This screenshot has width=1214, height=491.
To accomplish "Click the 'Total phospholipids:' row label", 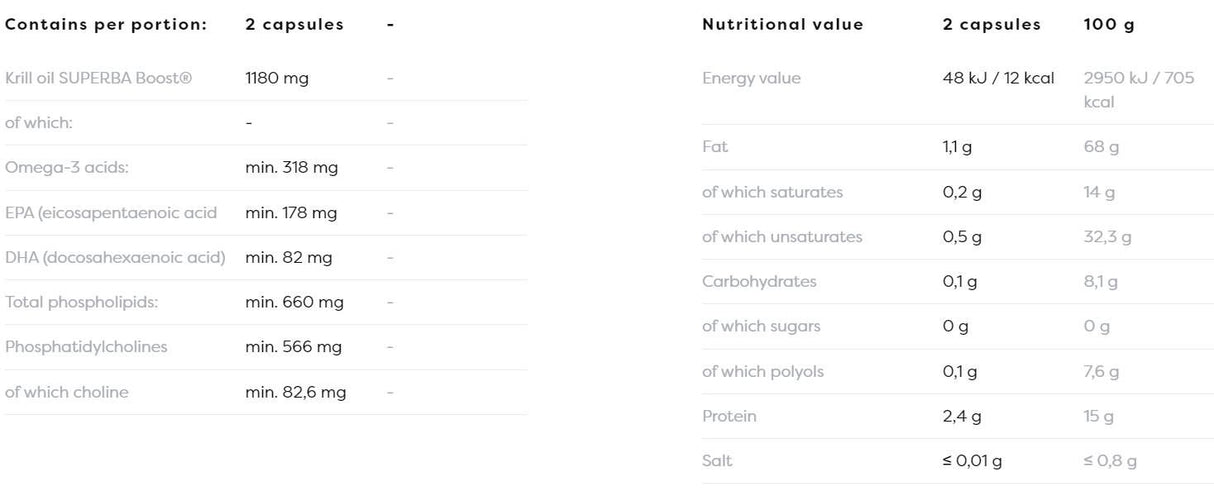I will 82,302.
